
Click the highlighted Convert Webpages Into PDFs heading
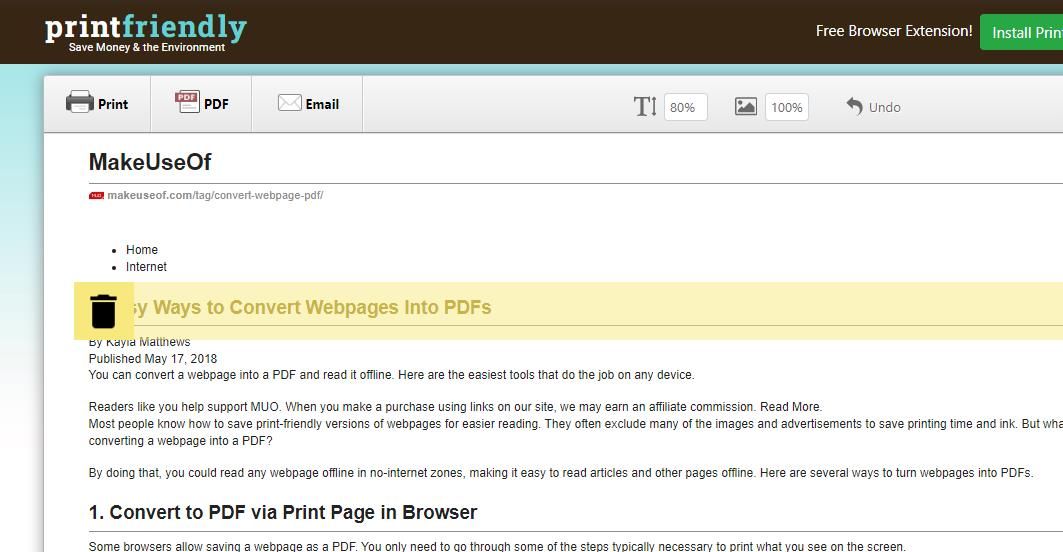pyautogui.click(x=320, y=307)
